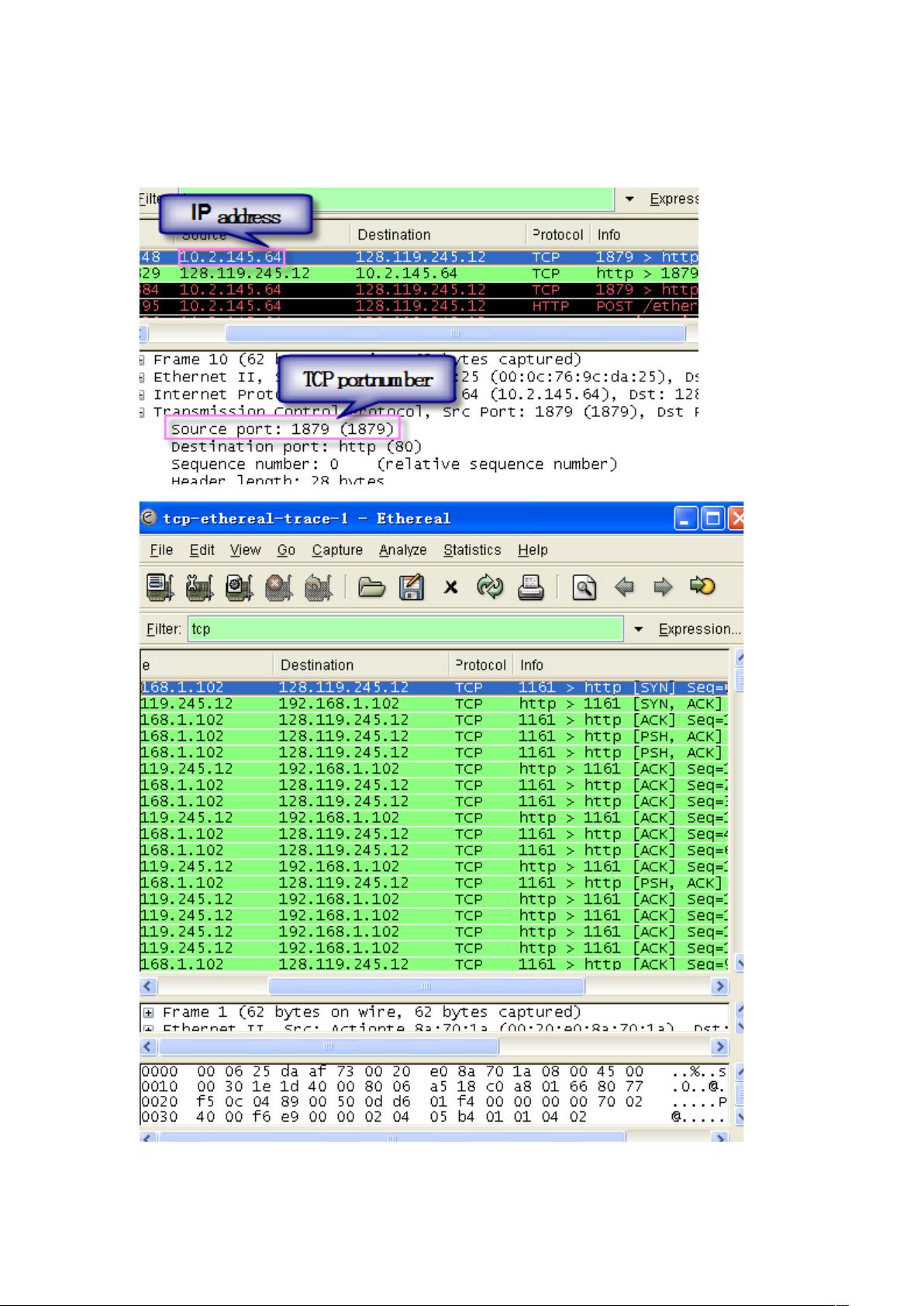The width and height of the screenshot is (924, 1306).
Task: Sort by Protocol column in top screenshot
Action: 557,235
